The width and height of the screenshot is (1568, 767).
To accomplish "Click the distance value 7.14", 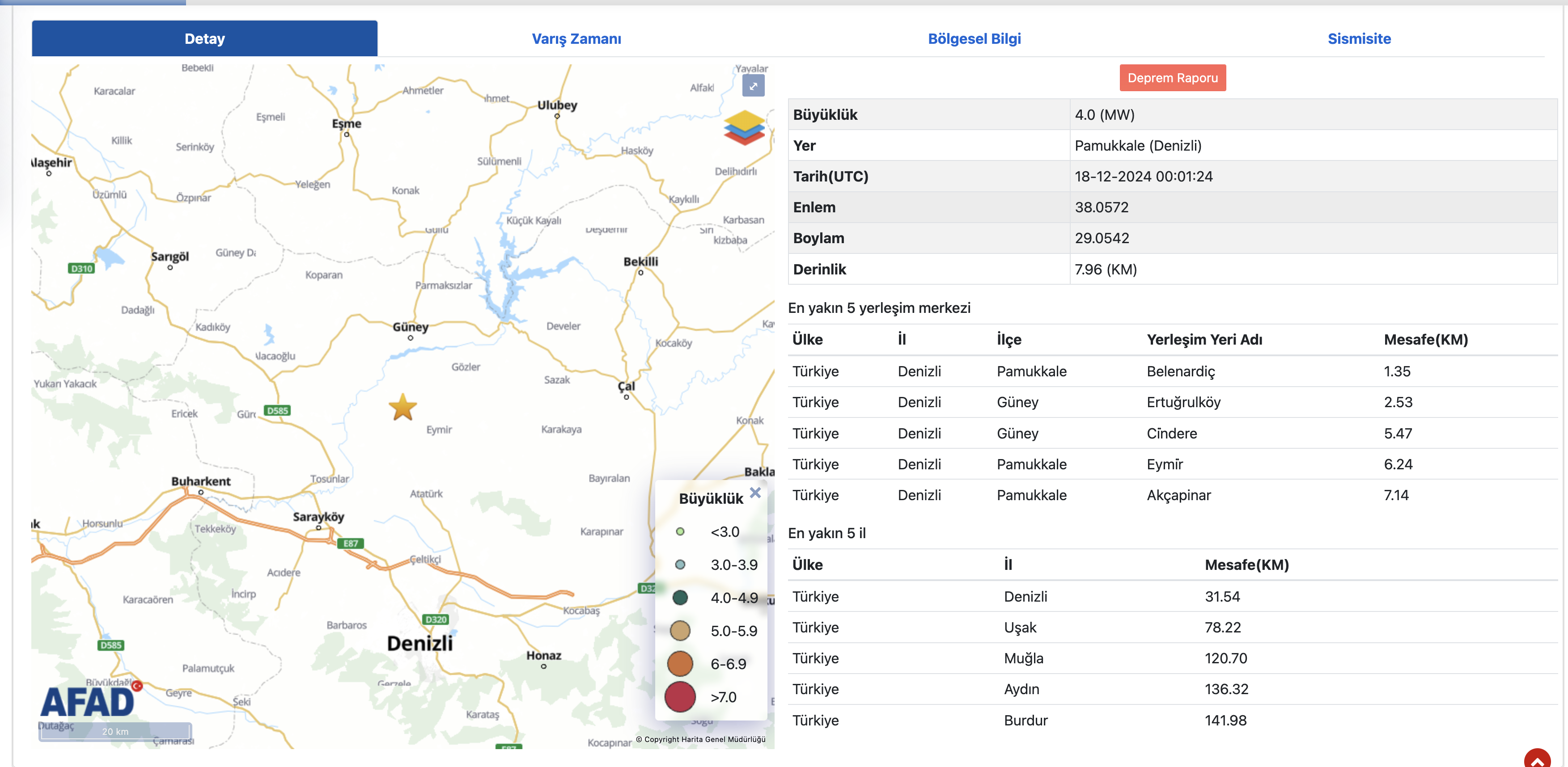I will tap(1396, 496).
